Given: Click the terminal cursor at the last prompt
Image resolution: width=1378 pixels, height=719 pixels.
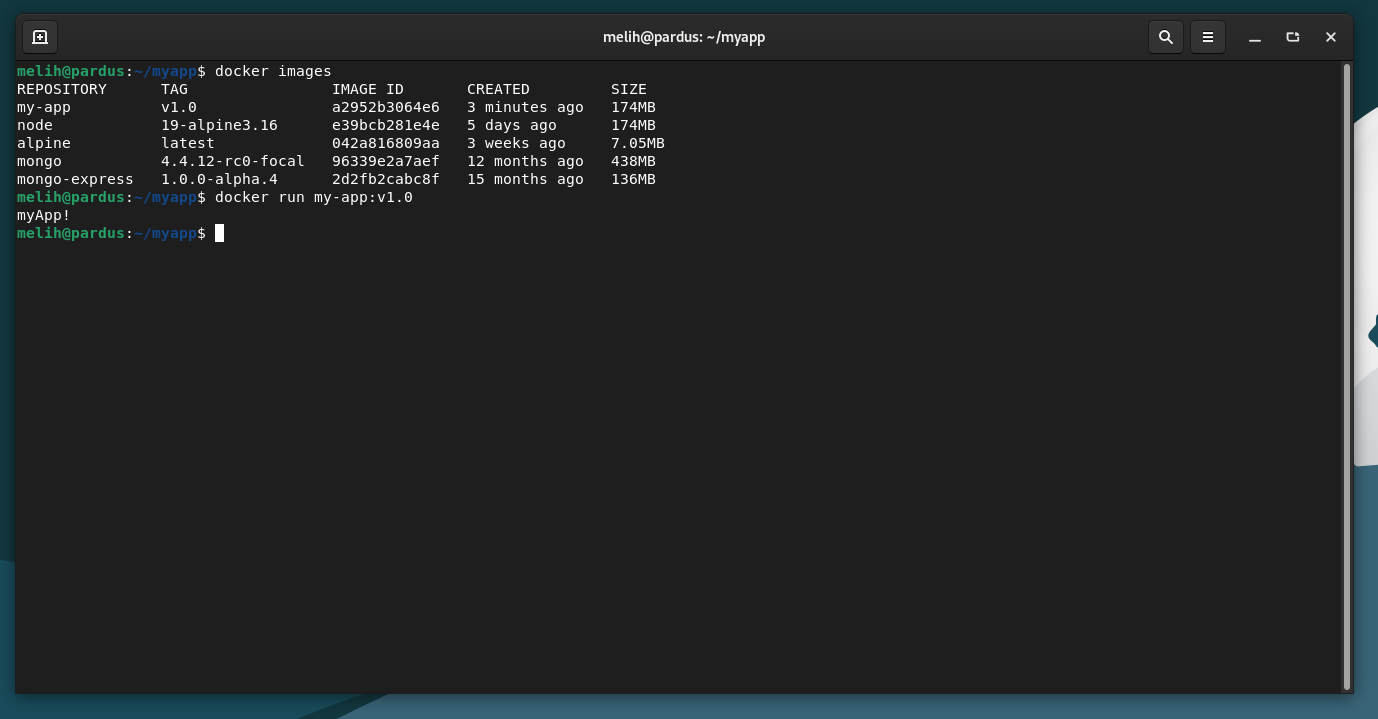Looking at the screenshot, I should [x=219, y=233].
